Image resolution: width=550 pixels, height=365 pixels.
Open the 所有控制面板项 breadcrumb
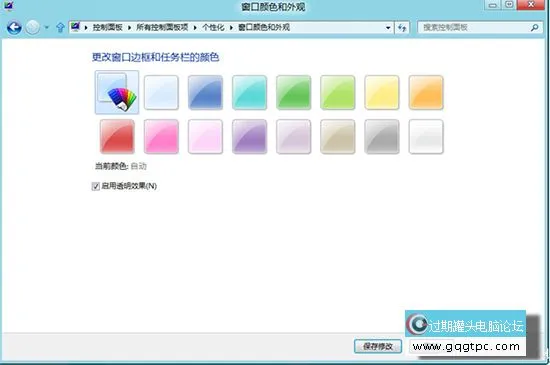[x=162, y=27]
